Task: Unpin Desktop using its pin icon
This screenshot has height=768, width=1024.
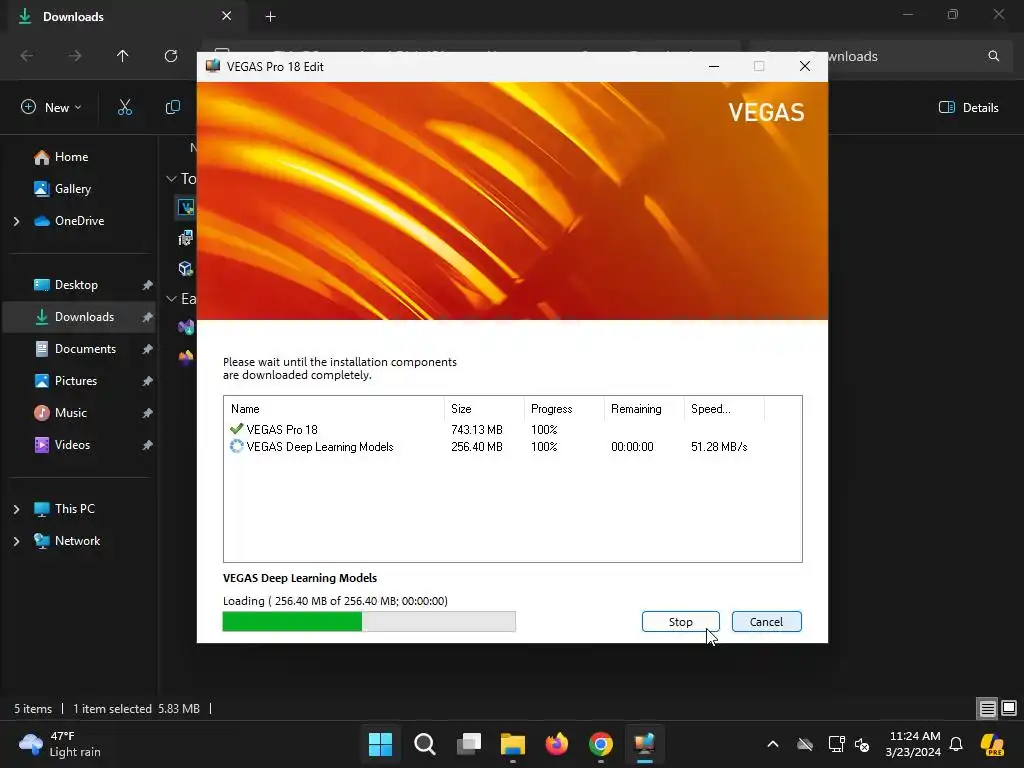Action: pos(148,285)
